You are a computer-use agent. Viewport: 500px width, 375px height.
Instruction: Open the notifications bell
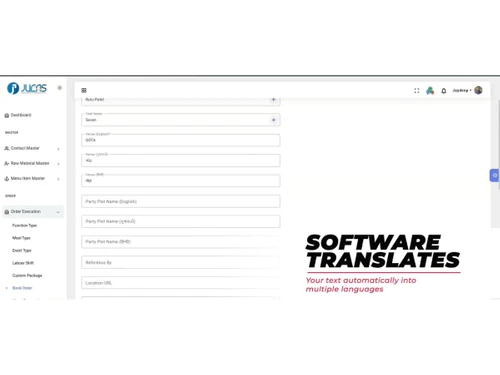[x=444, y=91]
